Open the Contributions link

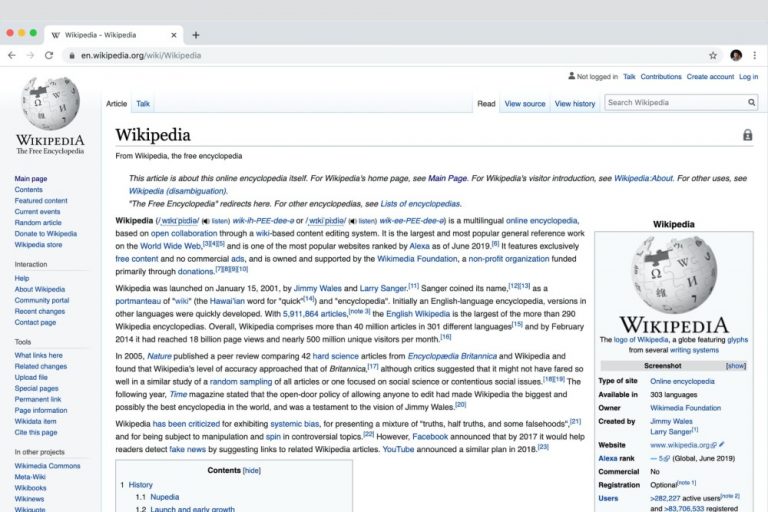coord(661,76)
